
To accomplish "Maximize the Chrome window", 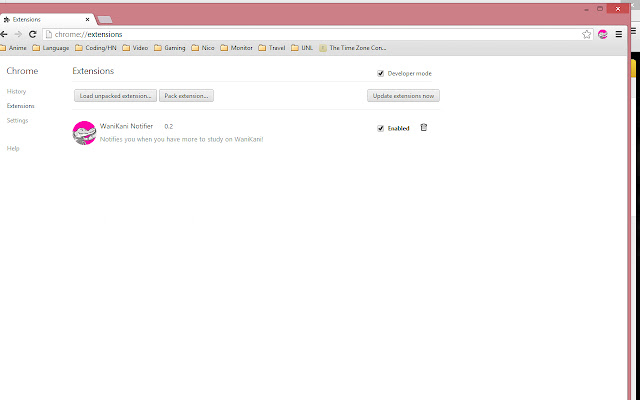I will [x=600, y=9].
